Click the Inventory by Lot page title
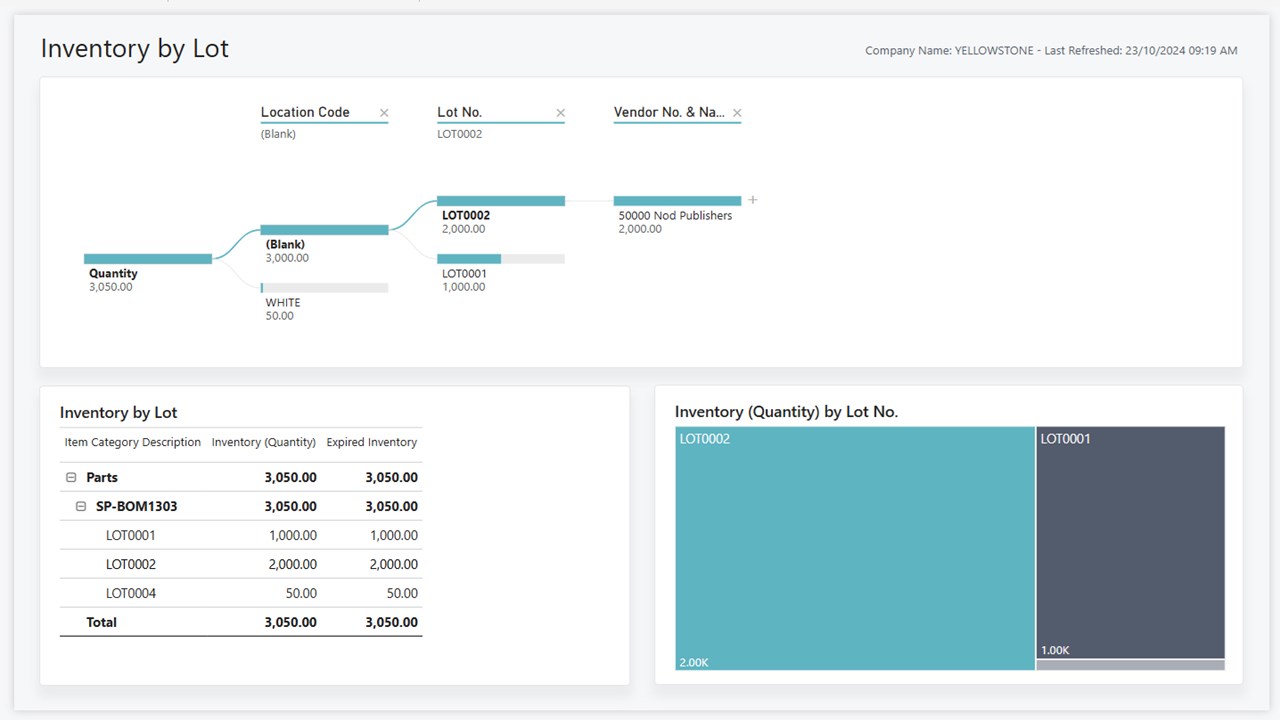 [135, 49]
